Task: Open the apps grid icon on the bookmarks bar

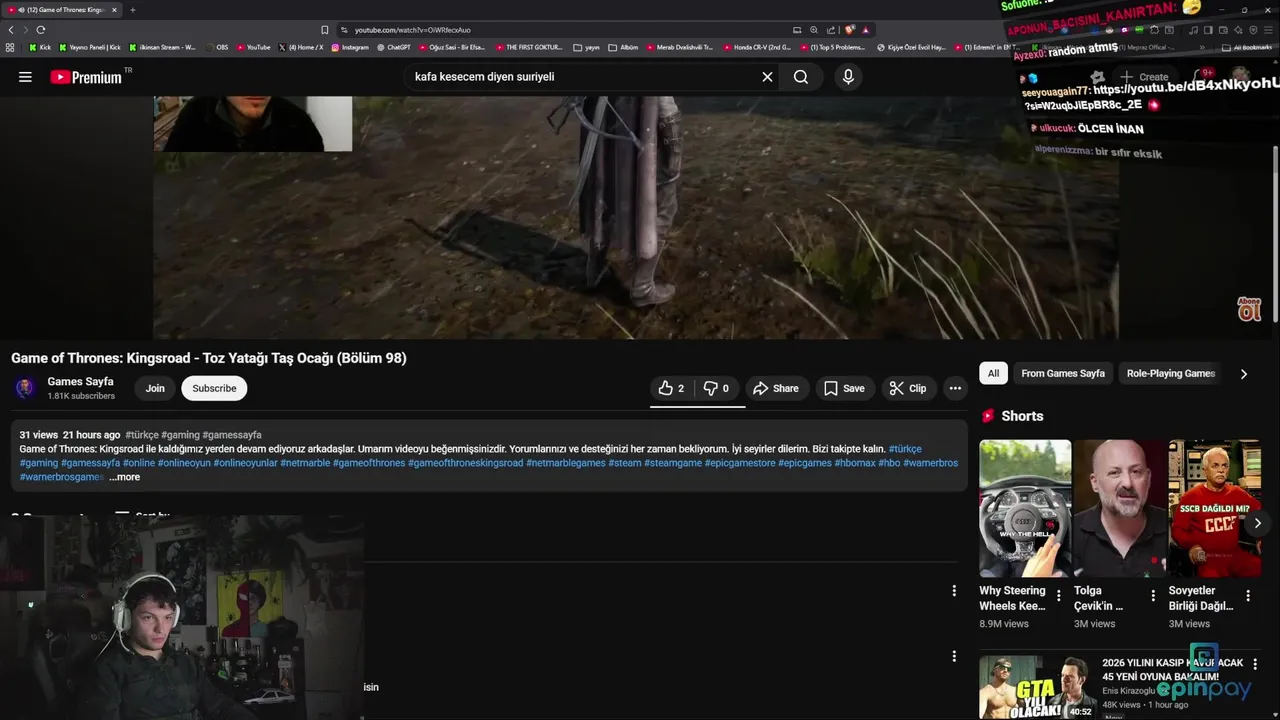Action: click(x=10, y=47)
